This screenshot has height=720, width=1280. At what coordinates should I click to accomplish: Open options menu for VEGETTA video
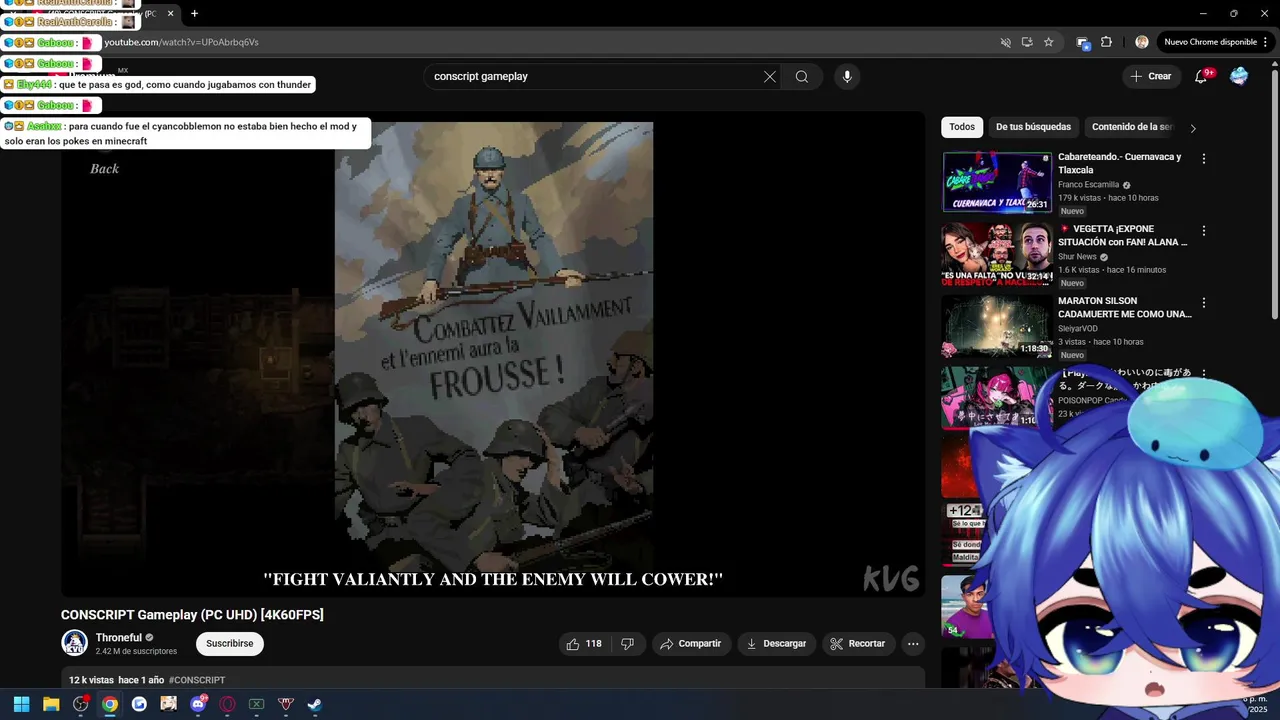point(1204,231)
